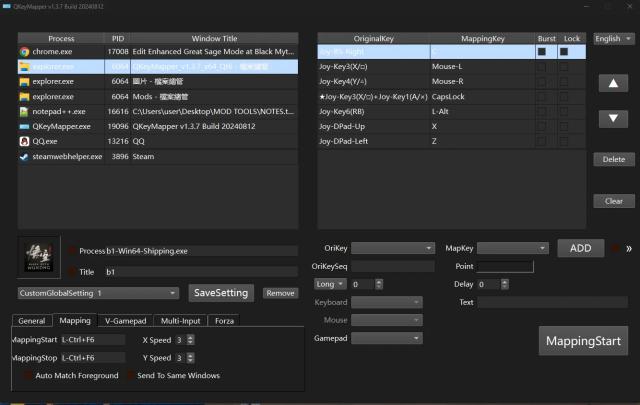
Task: Open the CustomGlobalSetting 1 dropdown
Action: point(98,293)
